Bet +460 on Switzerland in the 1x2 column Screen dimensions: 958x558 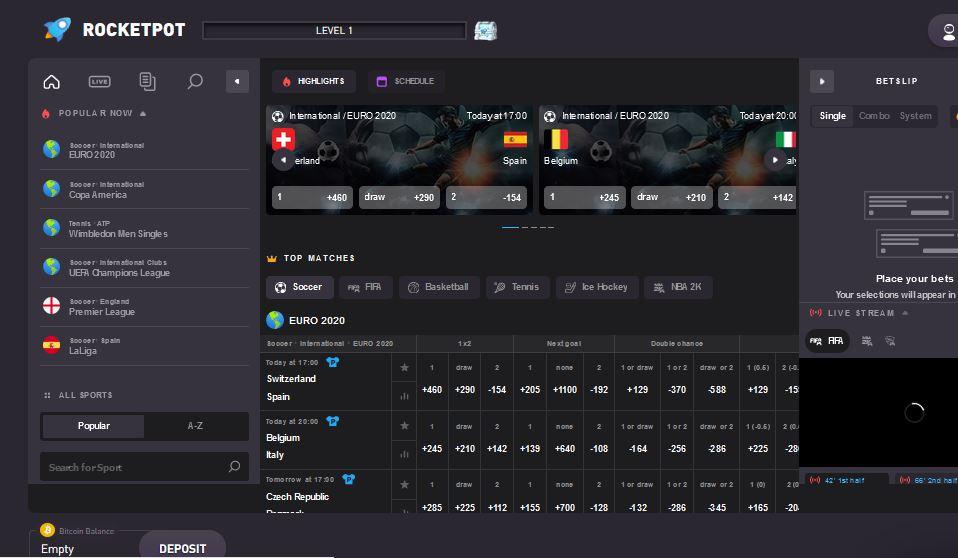(432, 382)
